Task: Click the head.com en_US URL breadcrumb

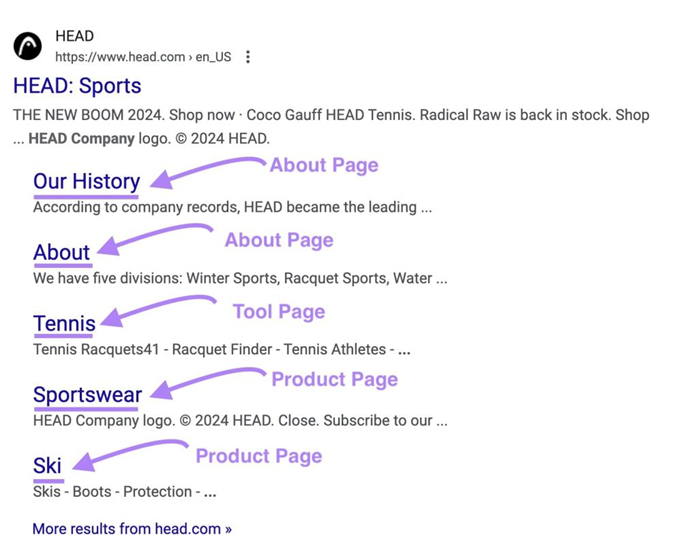Action: click(143, 57)
